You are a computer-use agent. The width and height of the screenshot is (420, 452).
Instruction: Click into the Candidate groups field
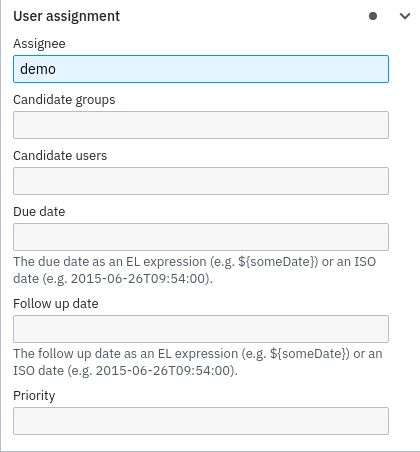pyautogui.click(x=201, y=125)
